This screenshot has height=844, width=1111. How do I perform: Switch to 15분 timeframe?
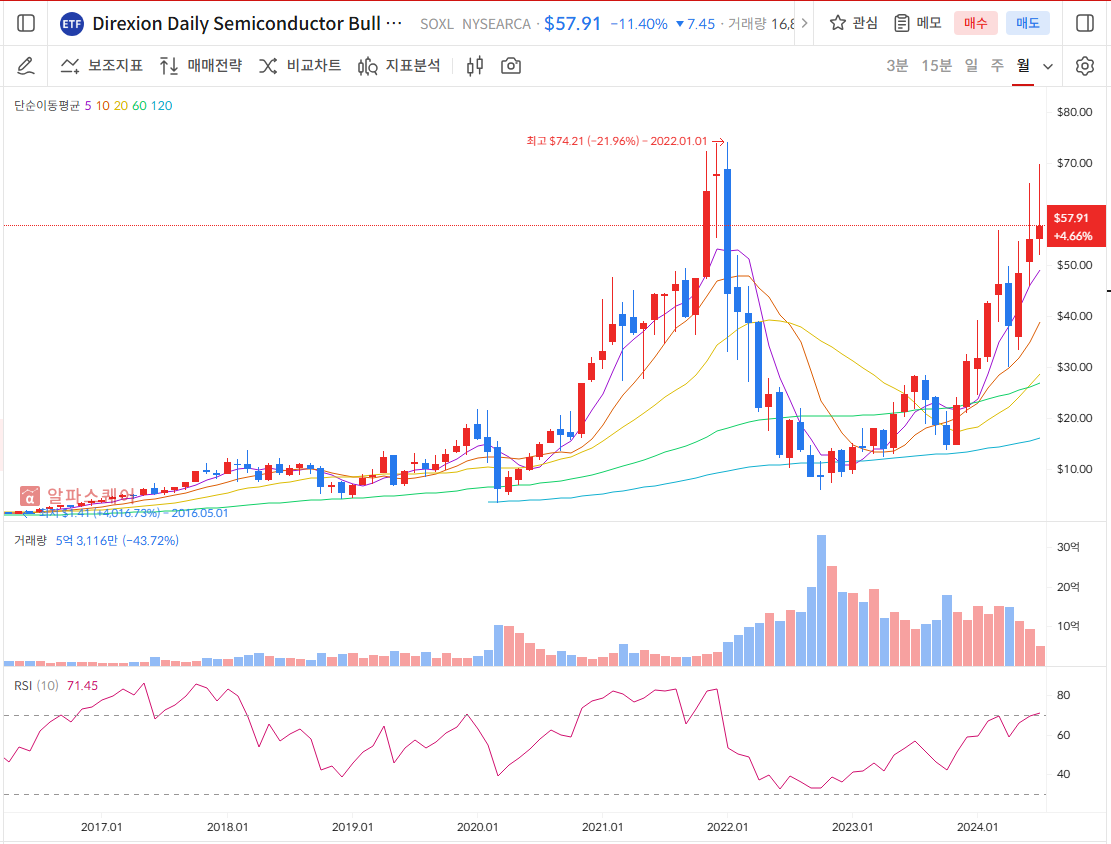click(936, 66)
